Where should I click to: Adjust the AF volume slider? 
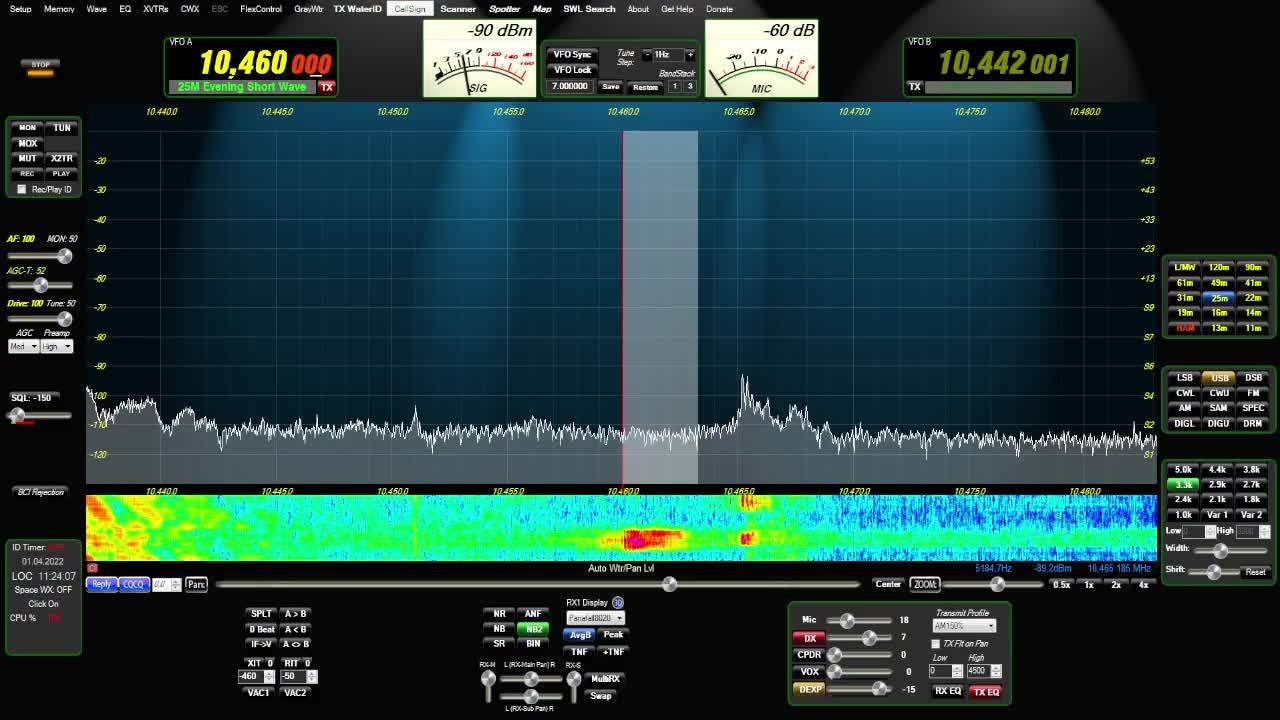40,256
